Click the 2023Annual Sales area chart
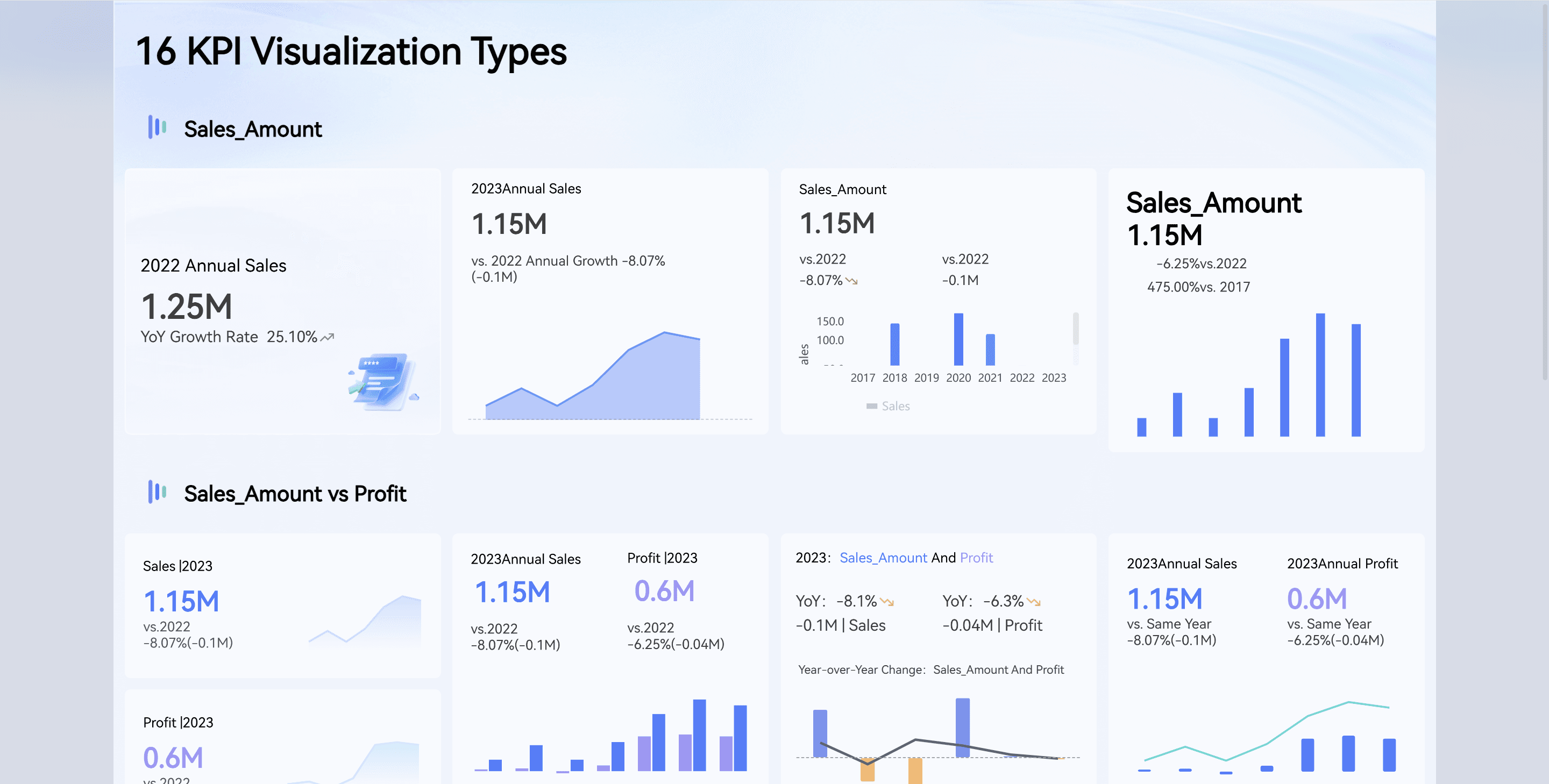 [592, 376]
